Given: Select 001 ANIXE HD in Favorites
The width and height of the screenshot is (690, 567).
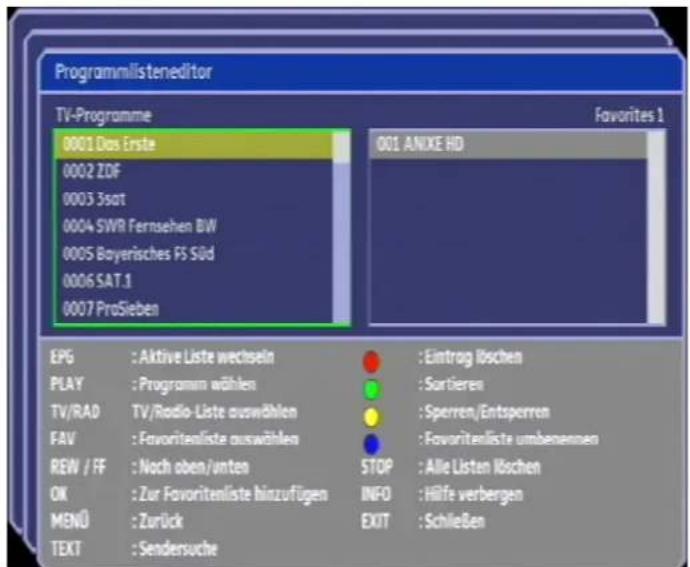Looking at the screenshot, I should tap(509, 144).
